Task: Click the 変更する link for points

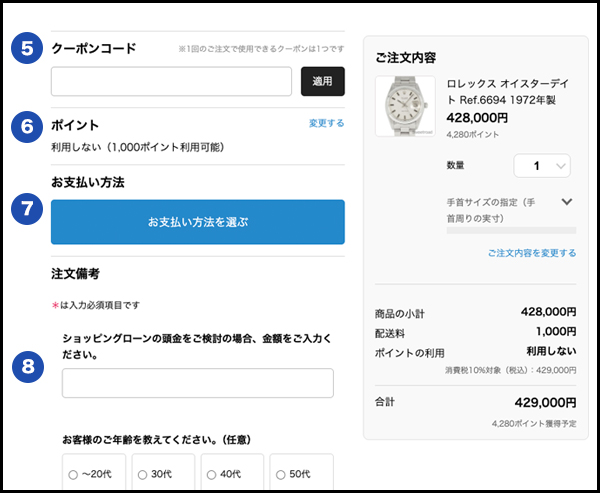Action: tap(326, 124)
